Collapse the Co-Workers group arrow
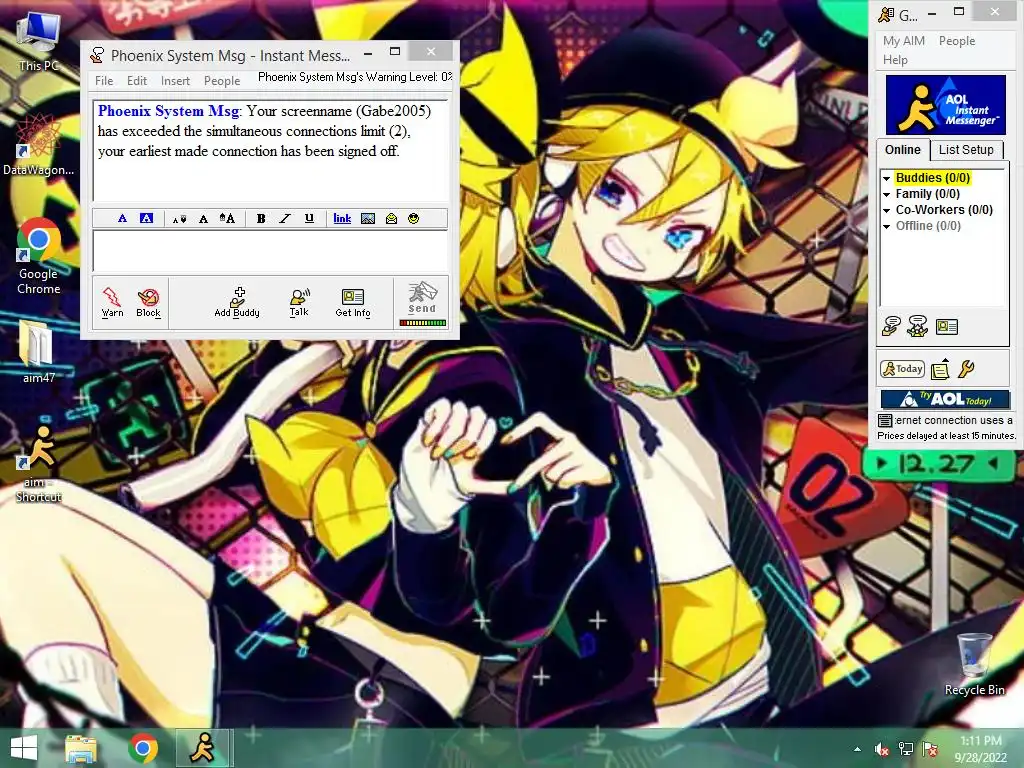 click(x=887, y=210)
